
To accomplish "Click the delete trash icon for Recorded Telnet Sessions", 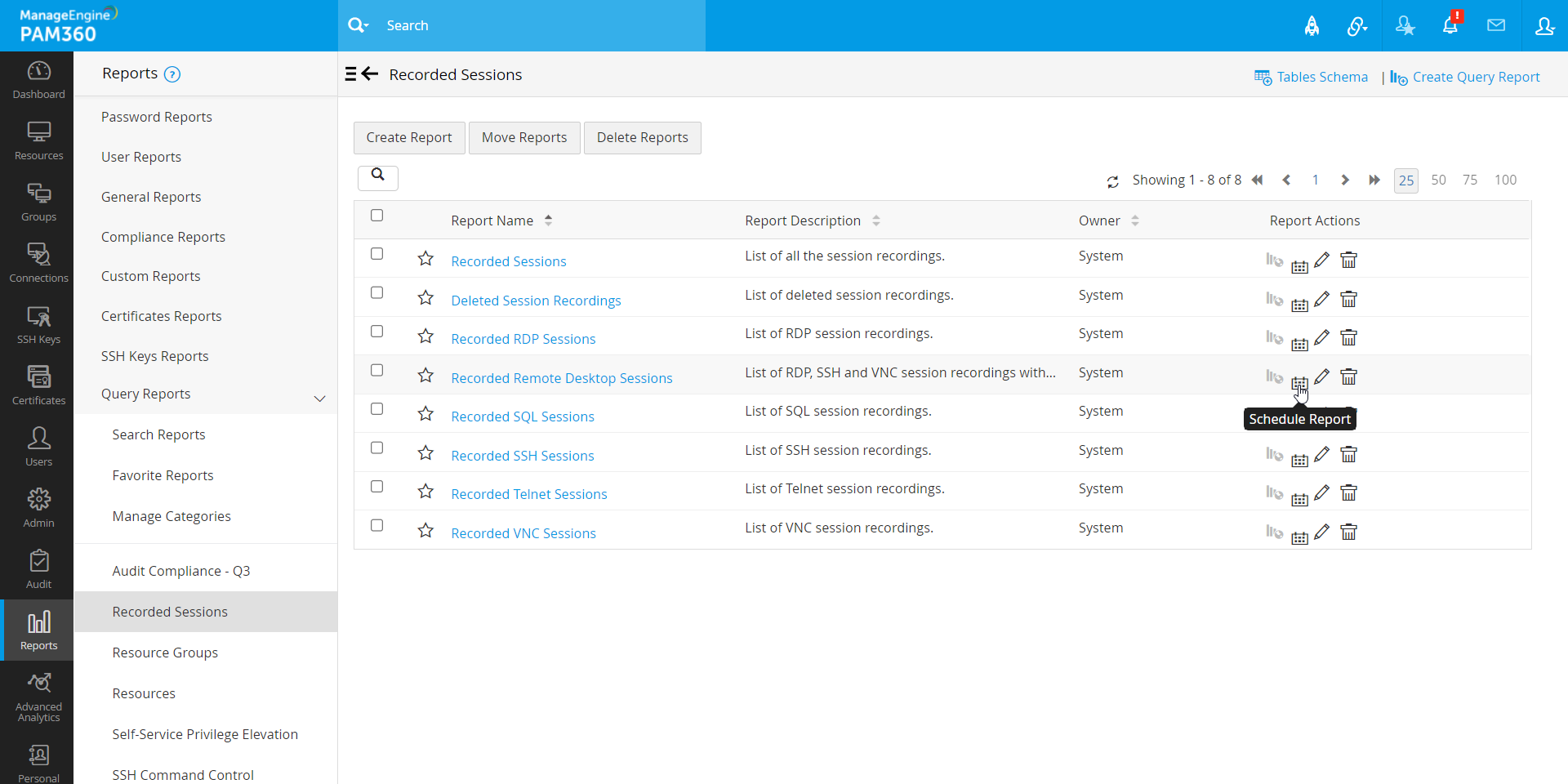I will [1348, 492].
